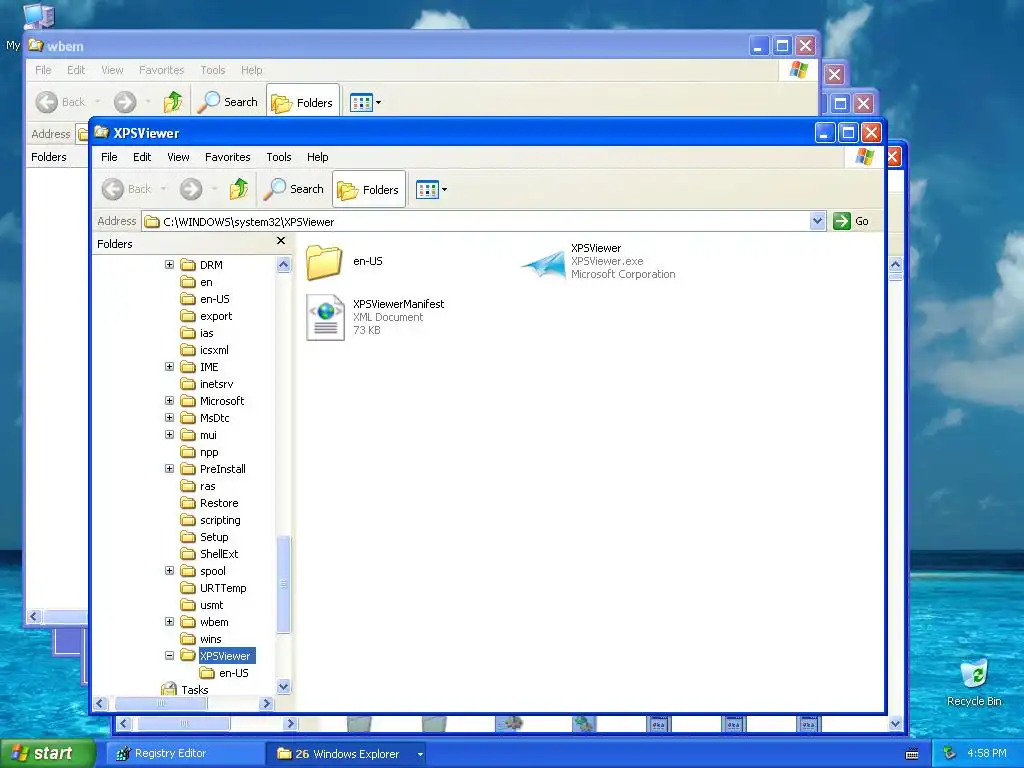Screen dimensions: 1024x768
Task: Select the URTTemp folder in tree
Action: (x=223, y=588)
